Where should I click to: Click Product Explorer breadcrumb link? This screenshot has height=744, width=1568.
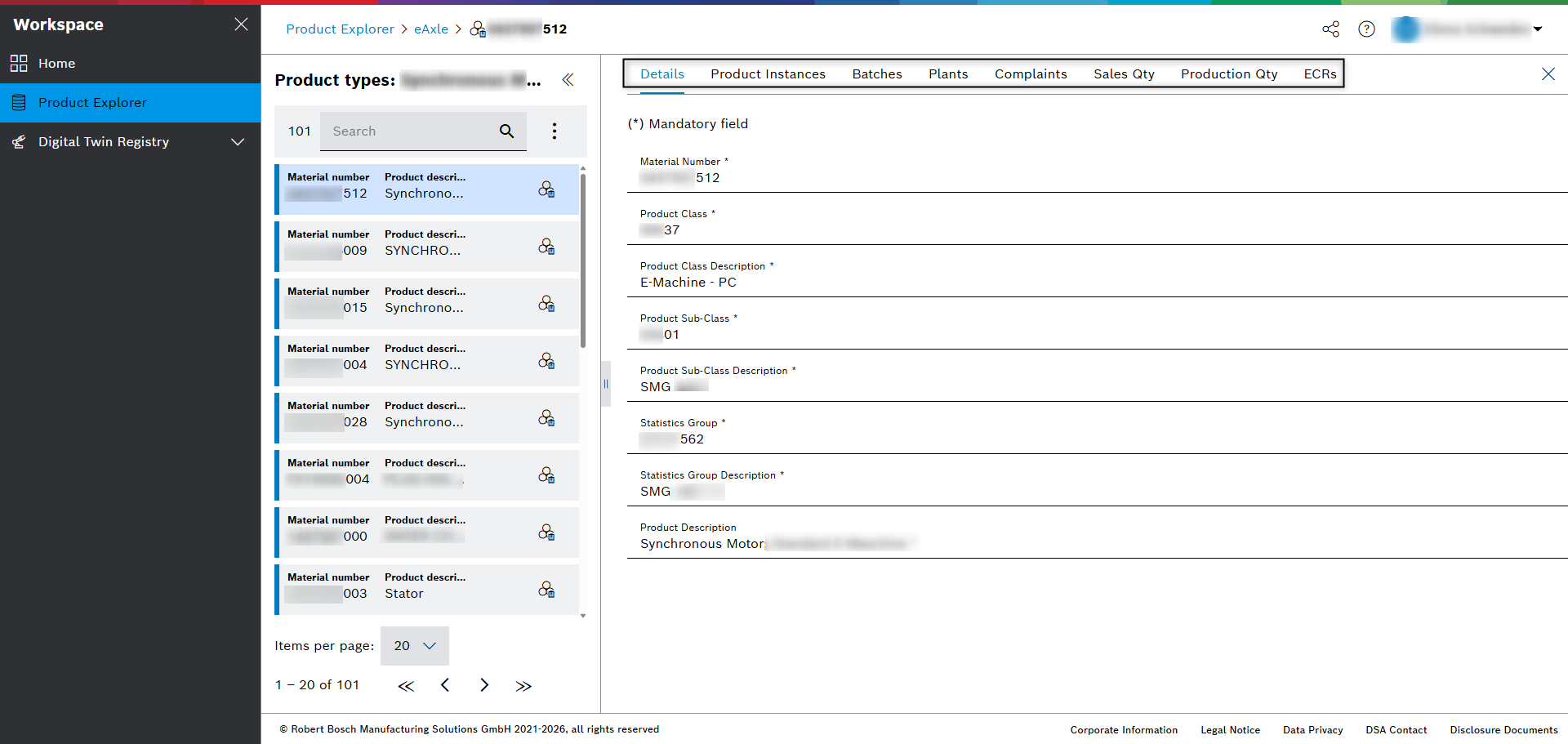[x=340, y=29]
